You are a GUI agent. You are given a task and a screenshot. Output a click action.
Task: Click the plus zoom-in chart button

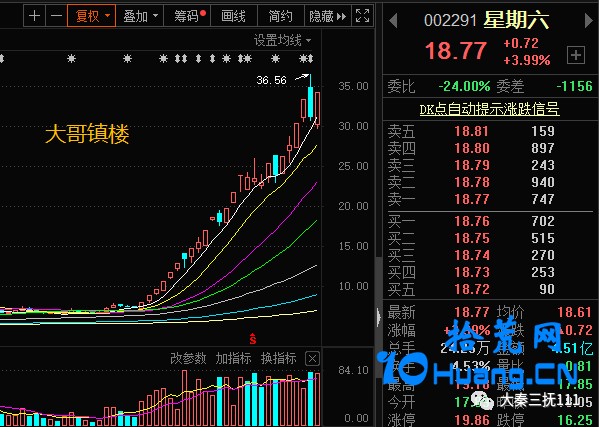pyautogui.click(x=34, y=16)
